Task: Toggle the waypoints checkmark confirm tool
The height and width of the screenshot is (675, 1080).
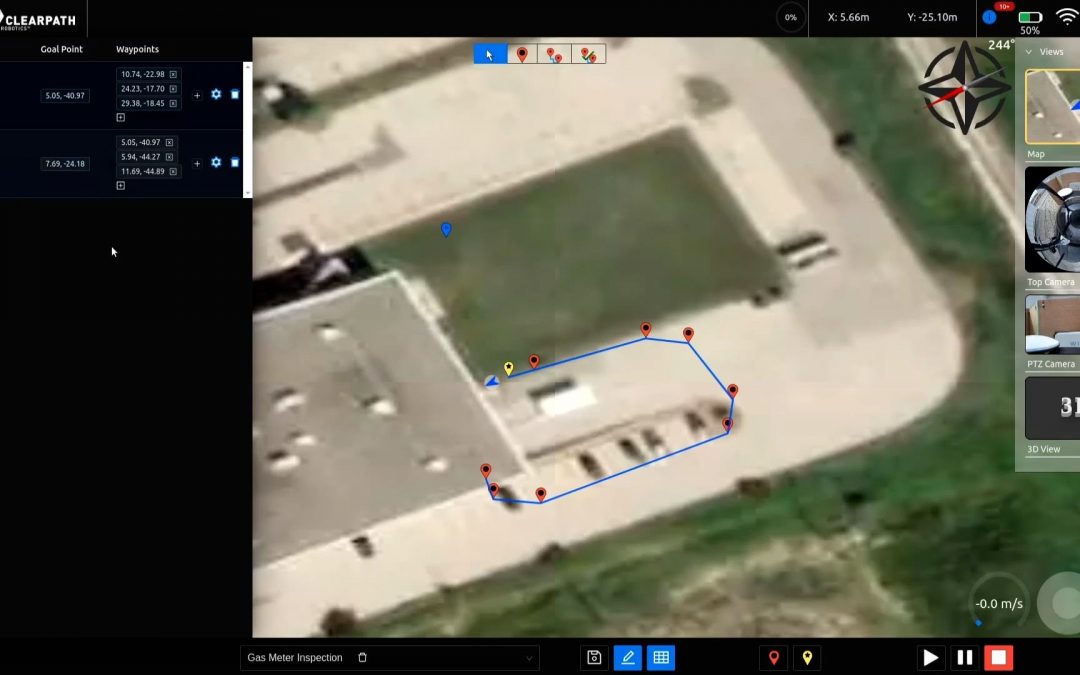Action: [x=589, y=55]
